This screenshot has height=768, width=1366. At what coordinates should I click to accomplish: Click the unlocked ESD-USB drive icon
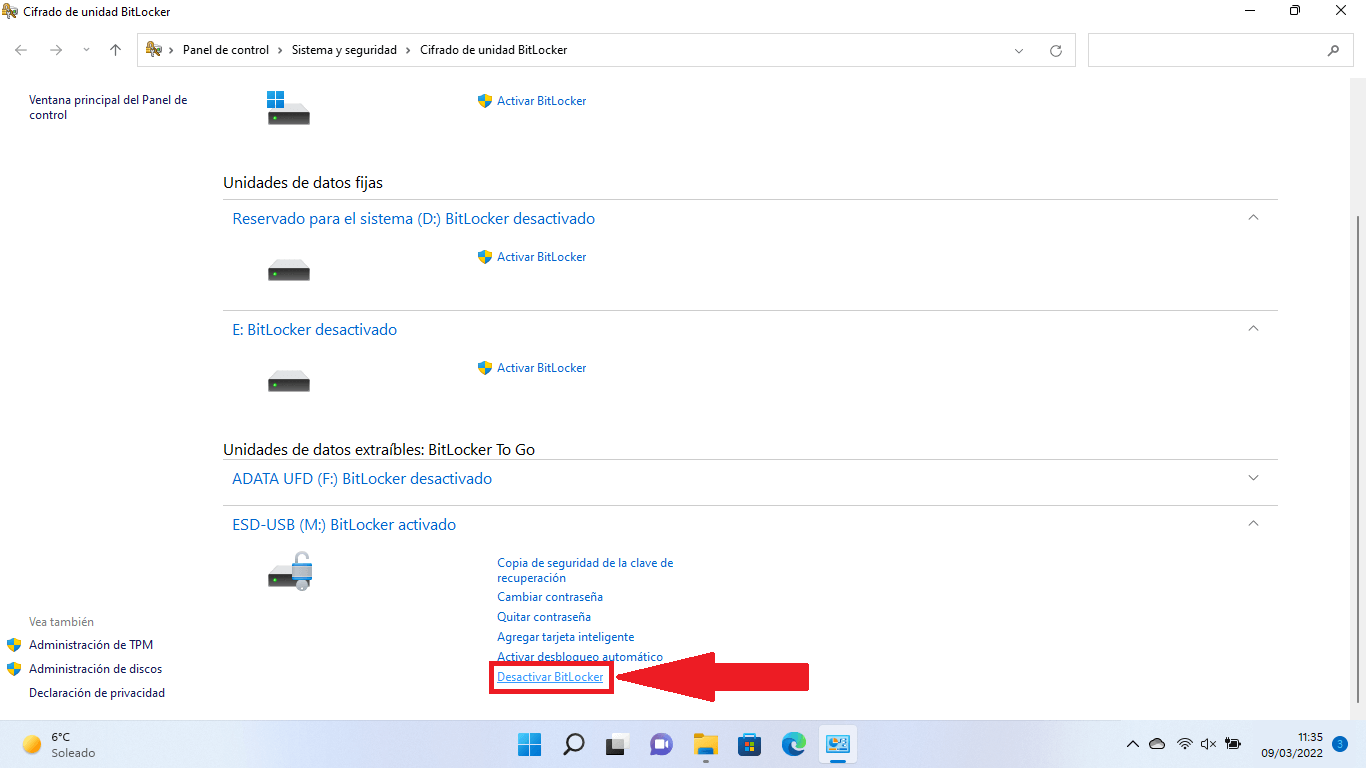(x=290, y=570)
